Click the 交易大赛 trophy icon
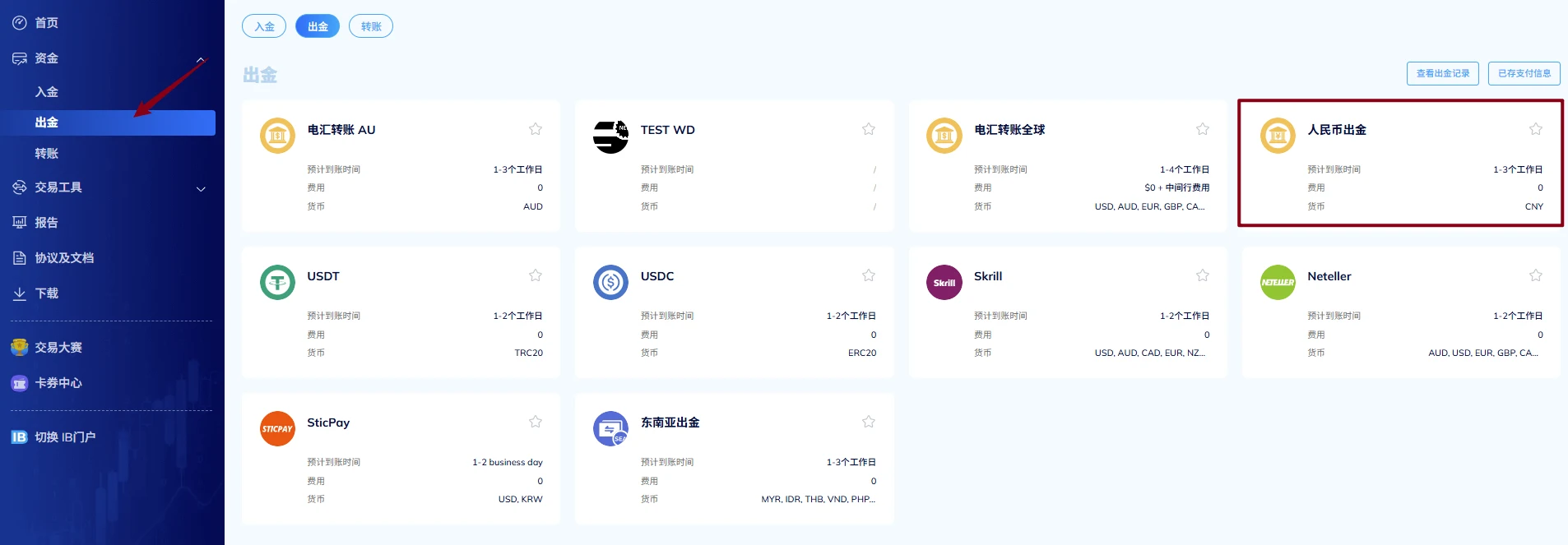1568x545 pixels. point(20,348)
